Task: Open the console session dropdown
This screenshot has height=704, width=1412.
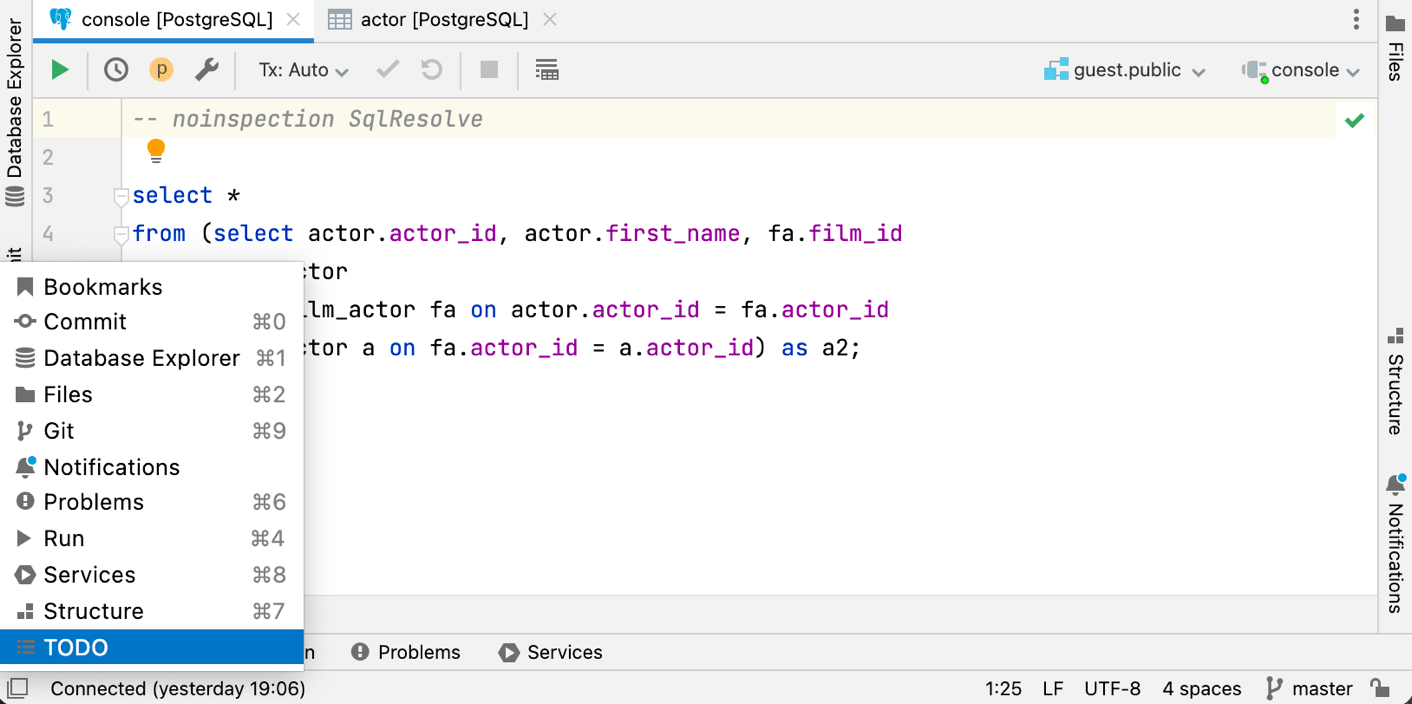Action: click(1301, 70)
